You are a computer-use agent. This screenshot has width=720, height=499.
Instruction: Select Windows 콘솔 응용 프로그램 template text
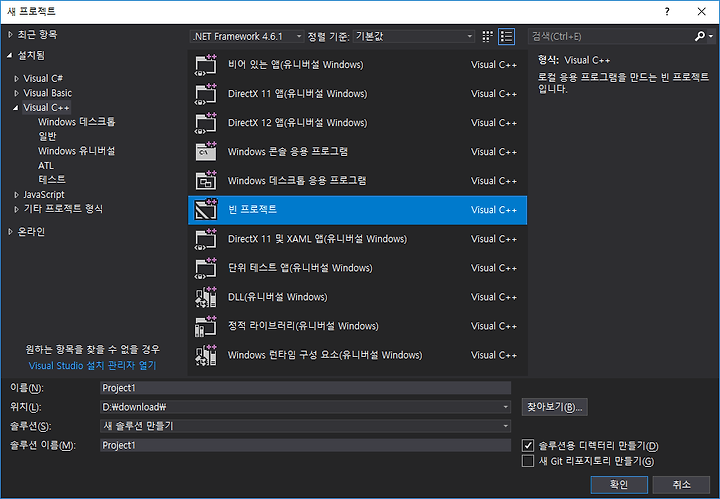pos(287,151)
